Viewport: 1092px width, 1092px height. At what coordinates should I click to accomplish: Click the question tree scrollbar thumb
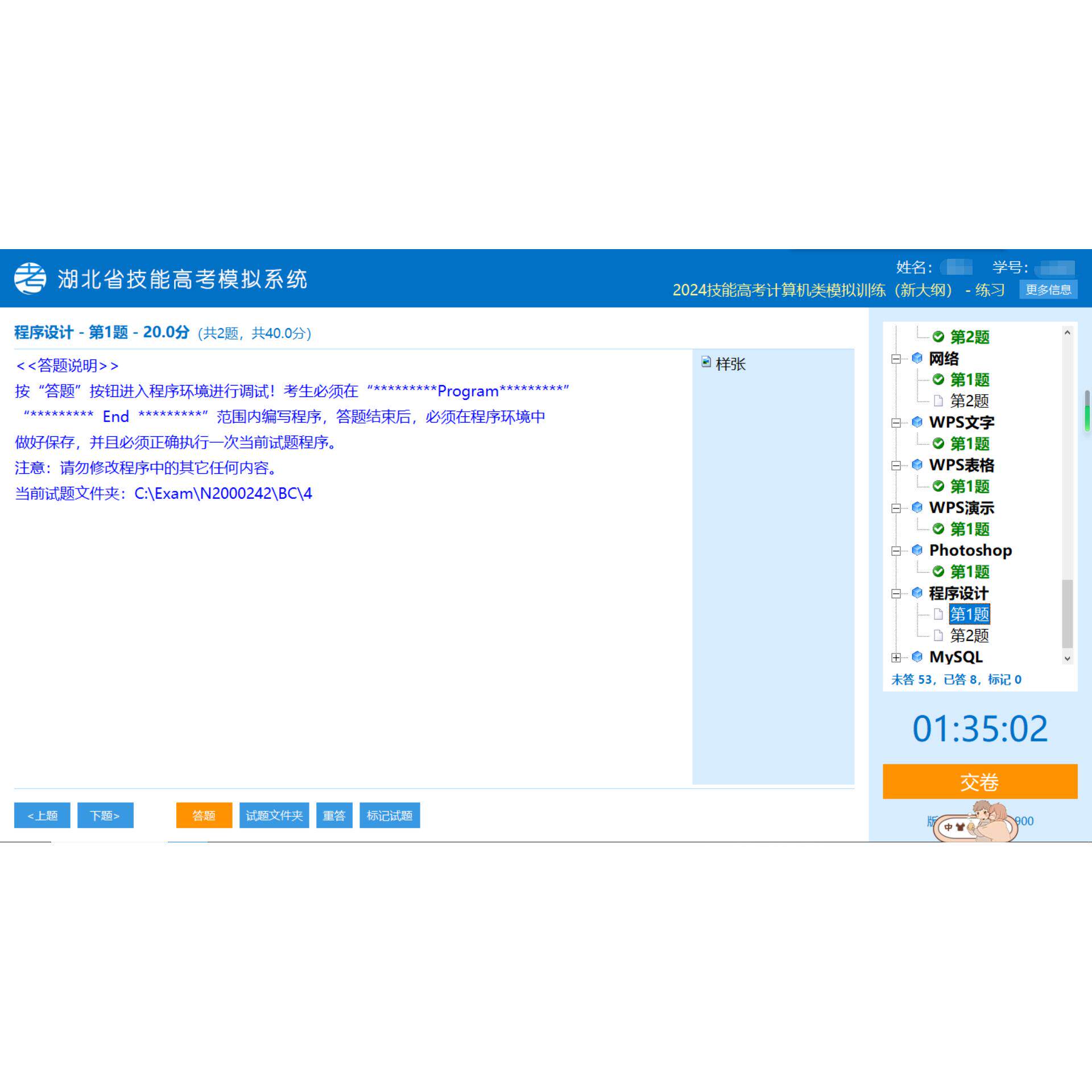[x=1068, y=614]
